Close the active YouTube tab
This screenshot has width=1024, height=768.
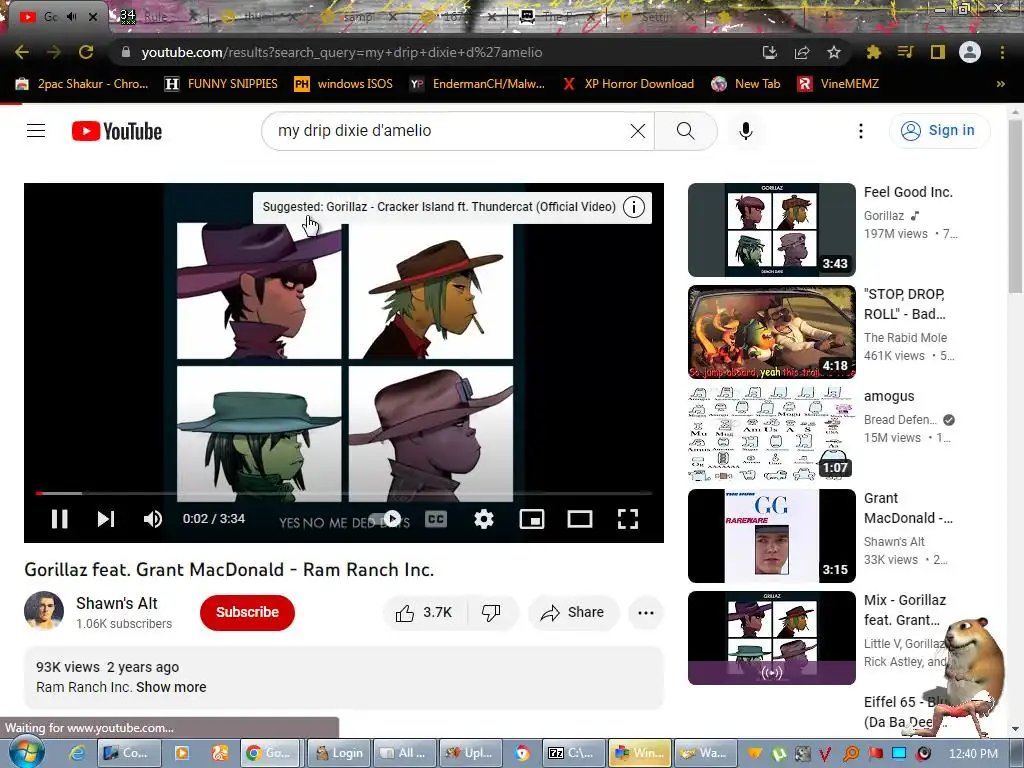tap(93, 17)
